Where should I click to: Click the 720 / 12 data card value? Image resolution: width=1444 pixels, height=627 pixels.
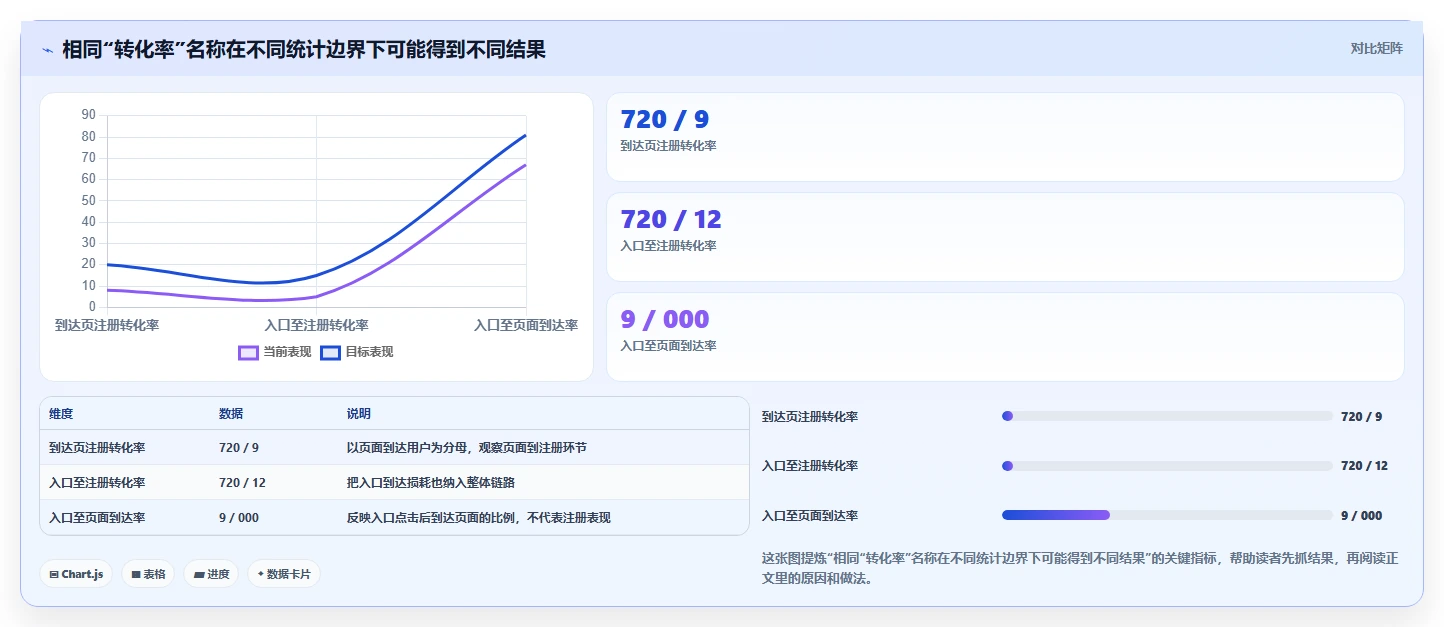[x=671, y=220]
